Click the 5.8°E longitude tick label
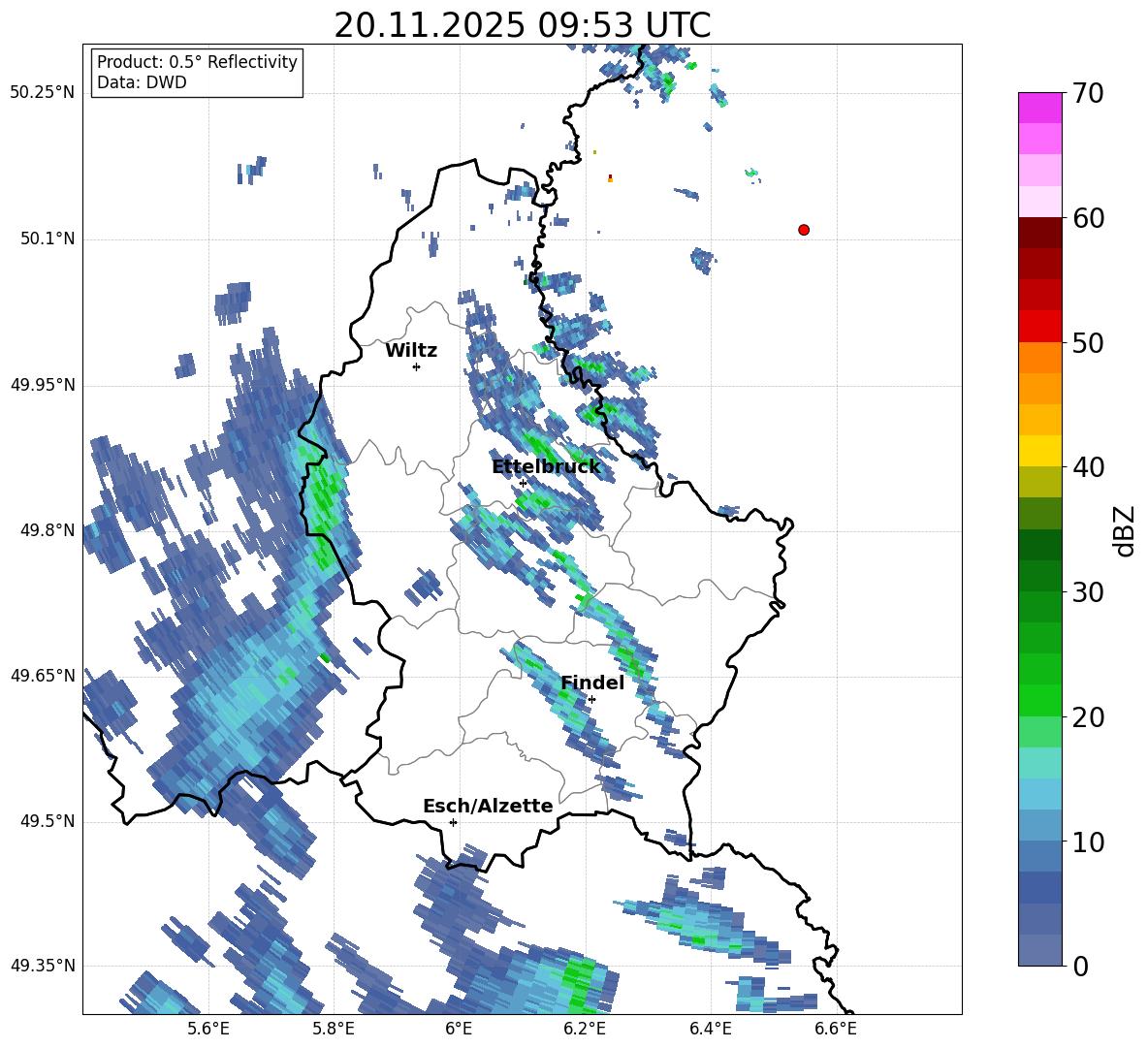 point(334,1029)
